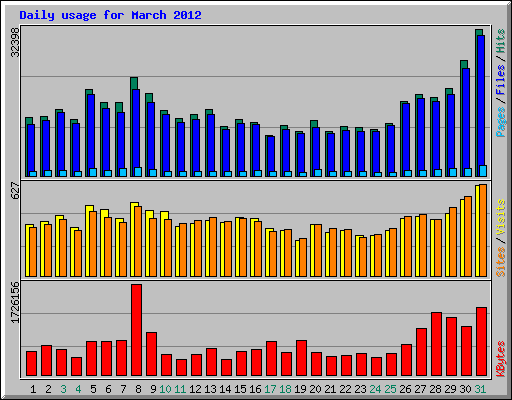Click day 10 weekend label
Screen dimensions: 512x400
point(165,389)
